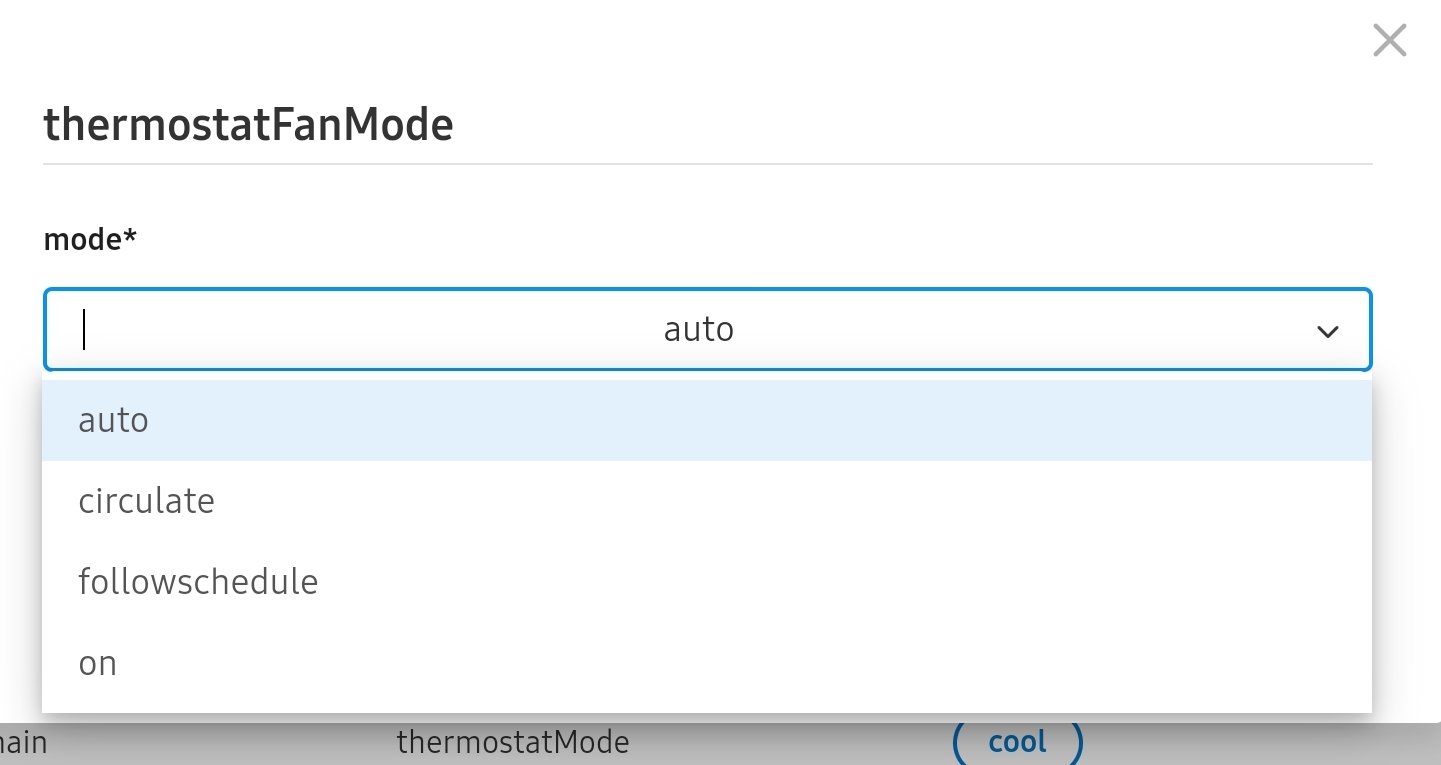
Task: Click the thermostatMode row label
Action: pyautogui.click(x=513, y=742)
